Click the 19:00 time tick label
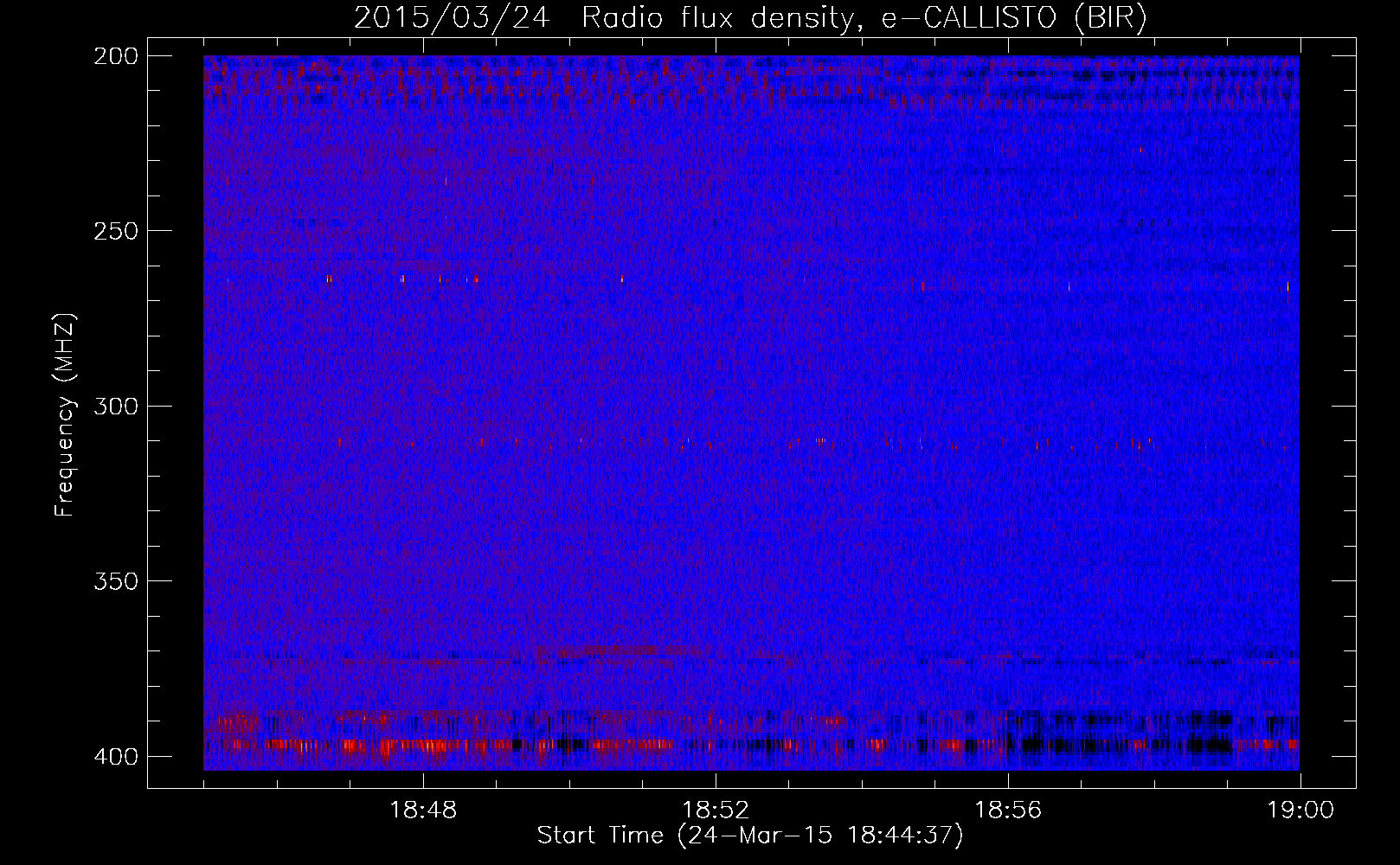Screen dimensions: 1400x865 (x=1300, y=811)
